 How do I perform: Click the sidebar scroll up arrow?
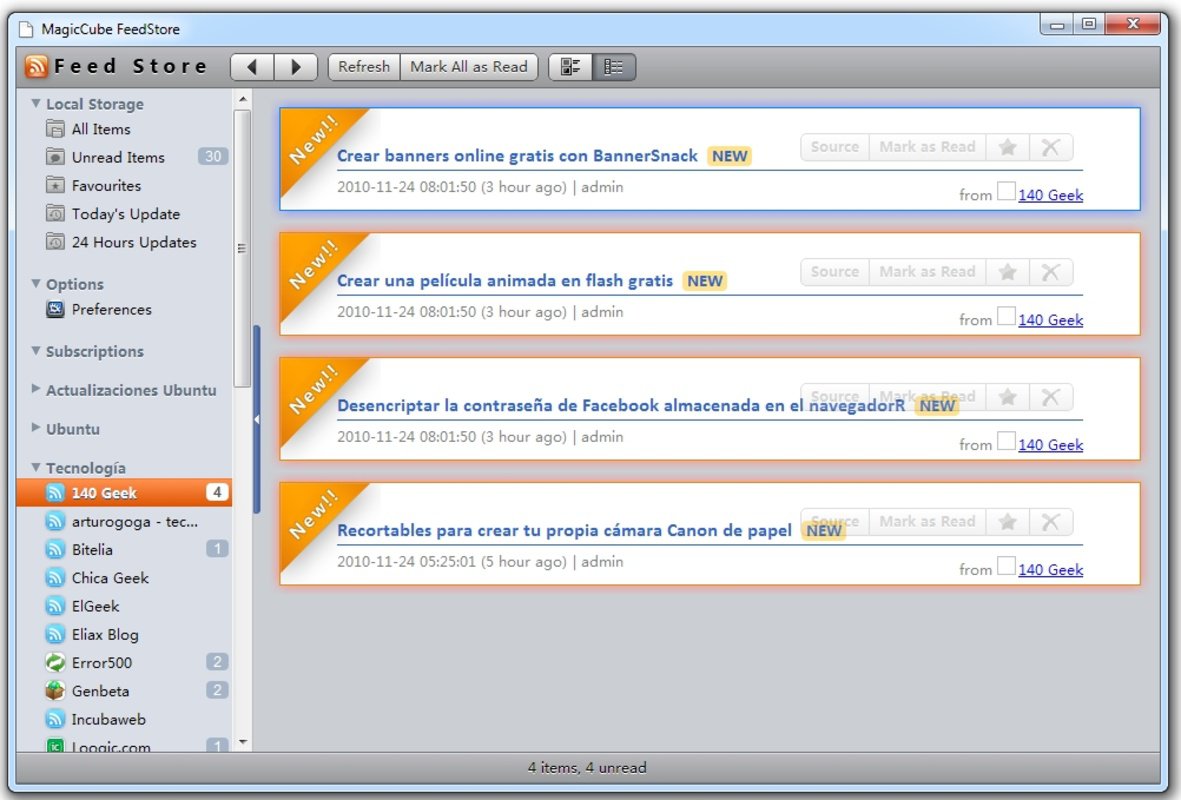tap(243, 99)
